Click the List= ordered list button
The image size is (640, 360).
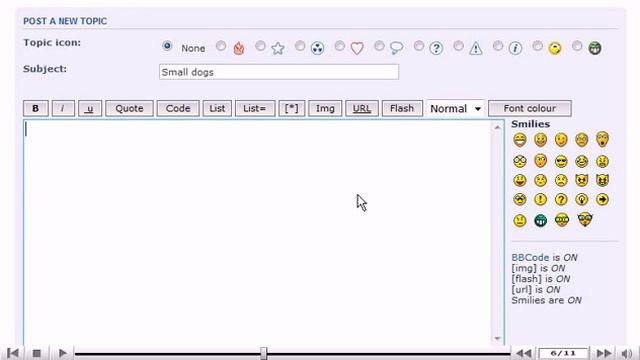255,108
